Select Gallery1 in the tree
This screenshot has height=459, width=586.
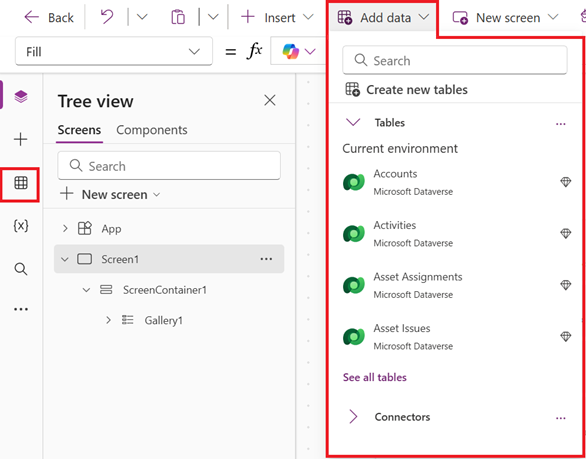(x=163, y=321)
